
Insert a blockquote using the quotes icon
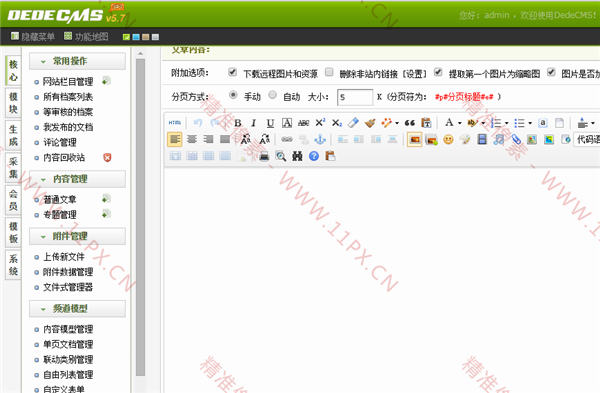pyautogui.click(x=410, y=123)
